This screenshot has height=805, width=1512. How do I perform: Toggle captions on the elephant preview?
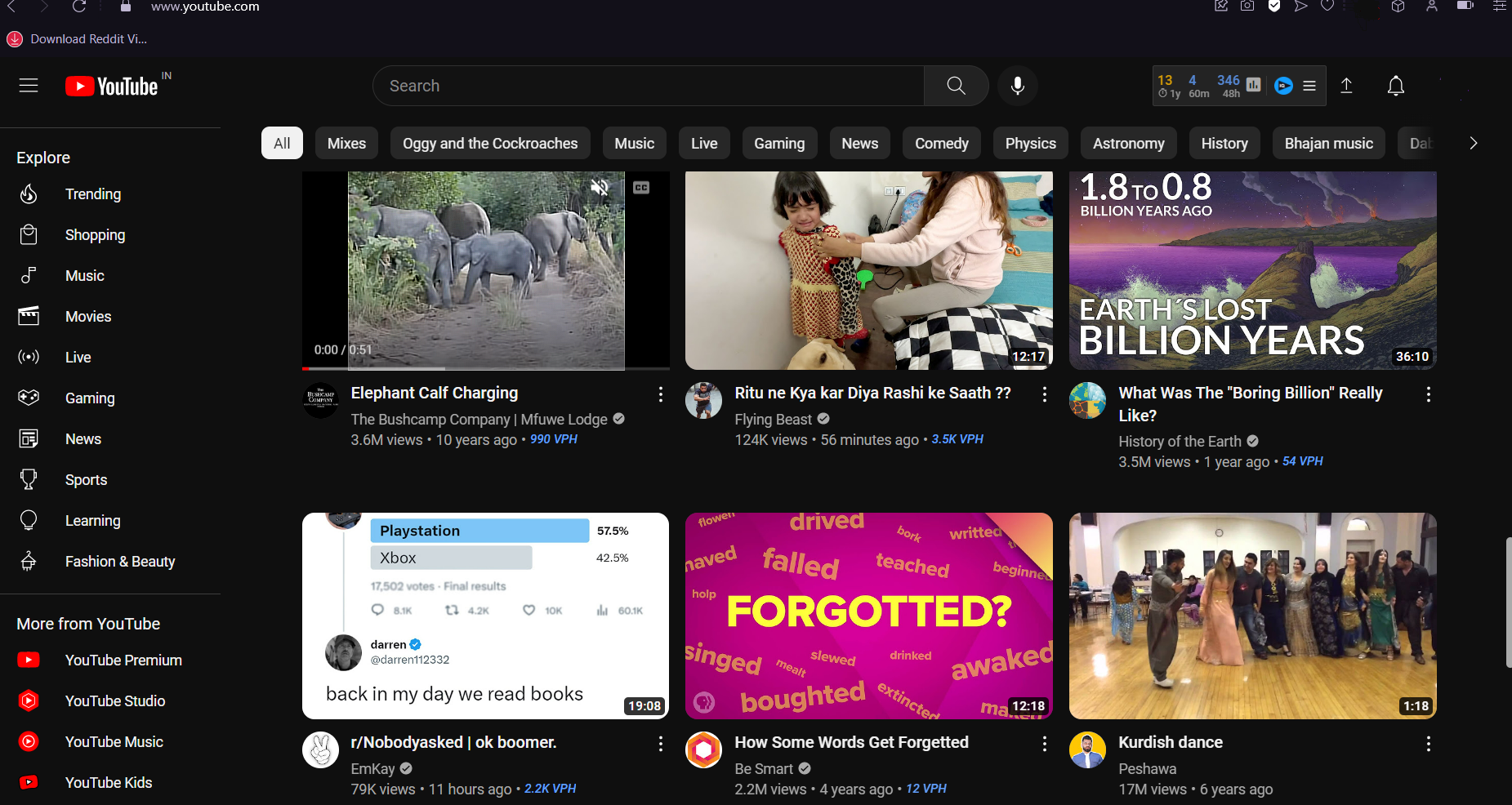641,188
